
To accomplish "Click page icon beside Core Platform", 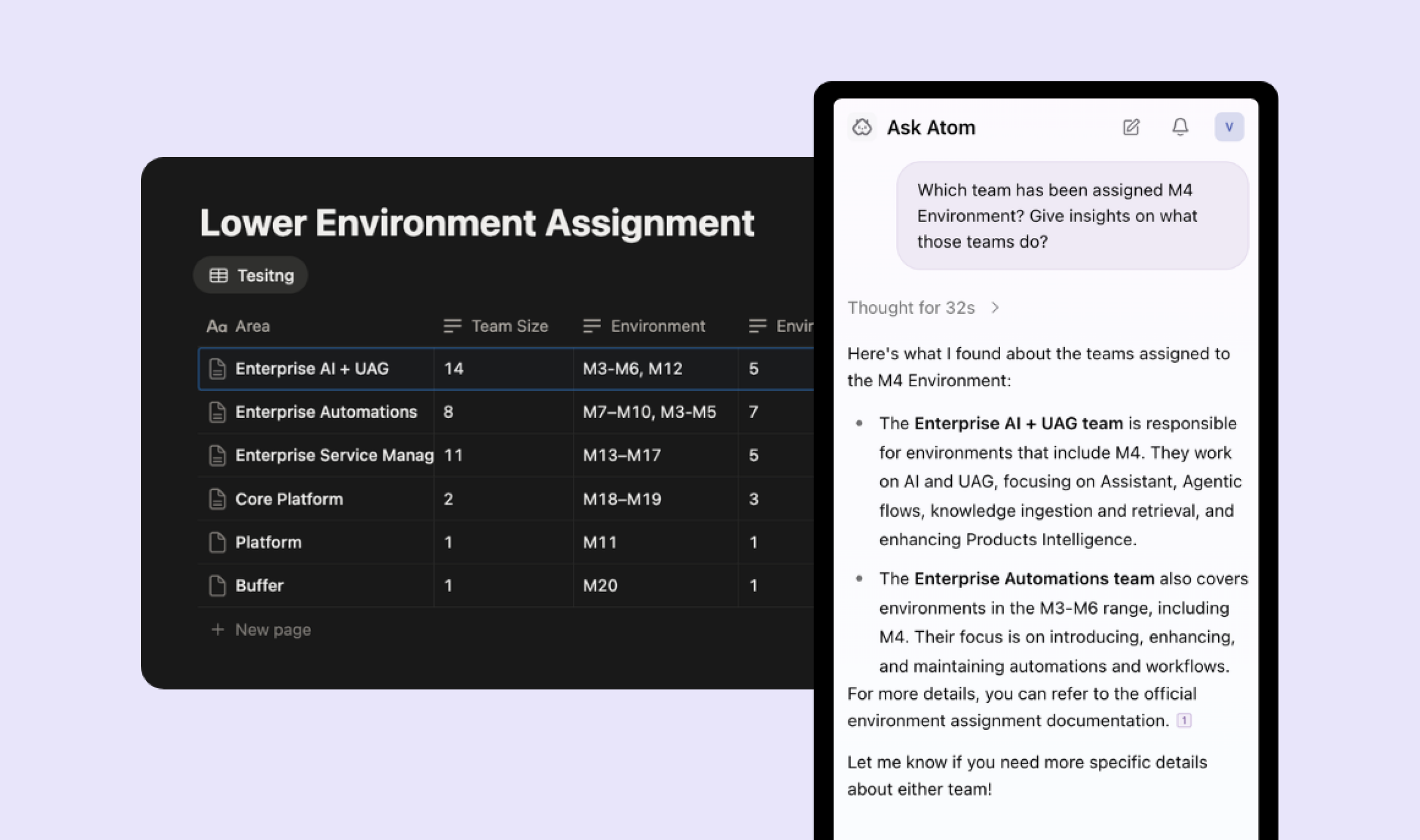I will pyautogui.click(x=217, y=499).
